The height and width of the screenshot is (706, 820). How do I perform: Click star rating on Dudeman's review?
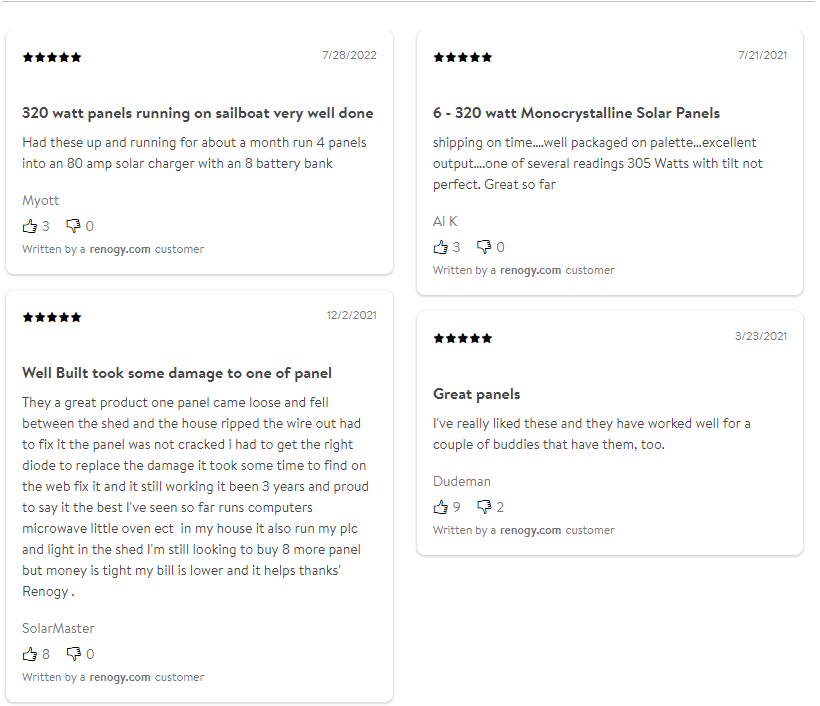(x=463, y=338)
